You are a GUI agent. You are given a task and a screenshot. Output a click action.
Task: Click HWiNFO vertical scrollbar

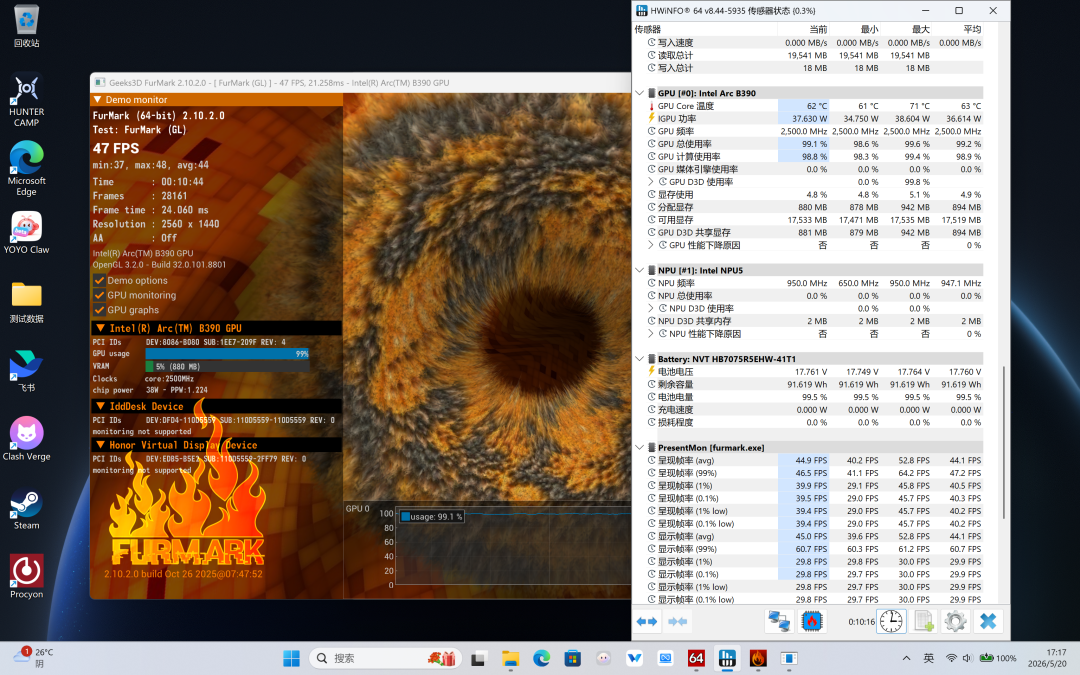point(1004,441)
